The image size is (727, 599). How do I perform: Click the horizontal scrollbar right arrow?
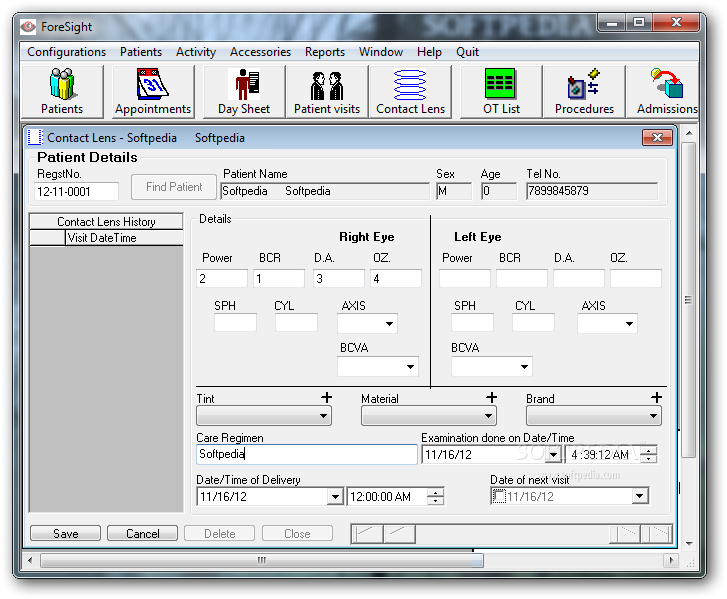coord(670,561)
